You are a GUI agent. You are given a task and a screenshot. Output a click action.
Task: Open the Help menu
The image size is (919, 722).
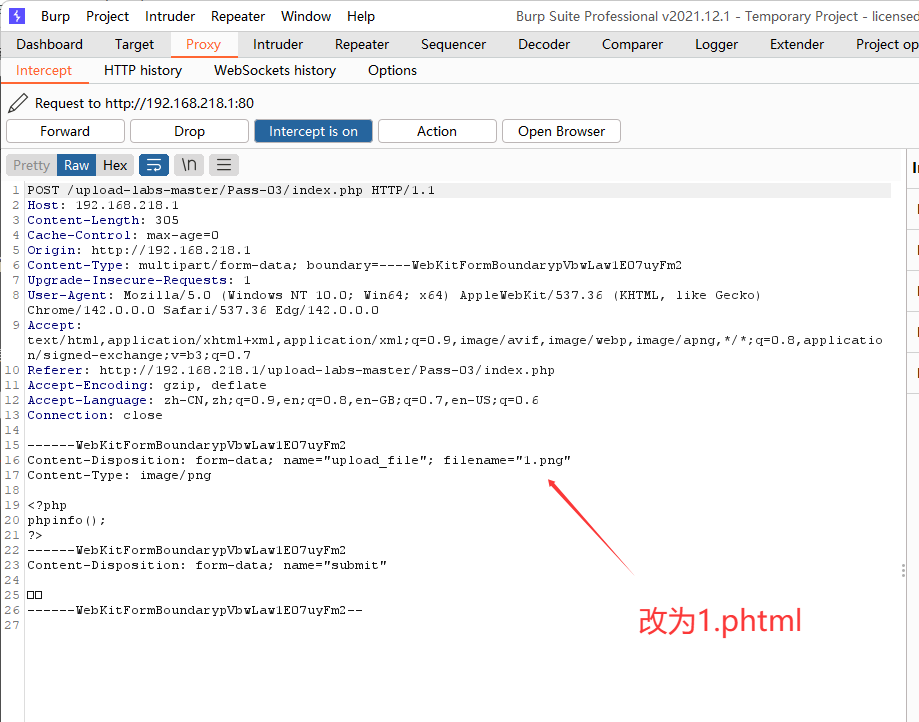pyautogui.click(x=361, y=16)
